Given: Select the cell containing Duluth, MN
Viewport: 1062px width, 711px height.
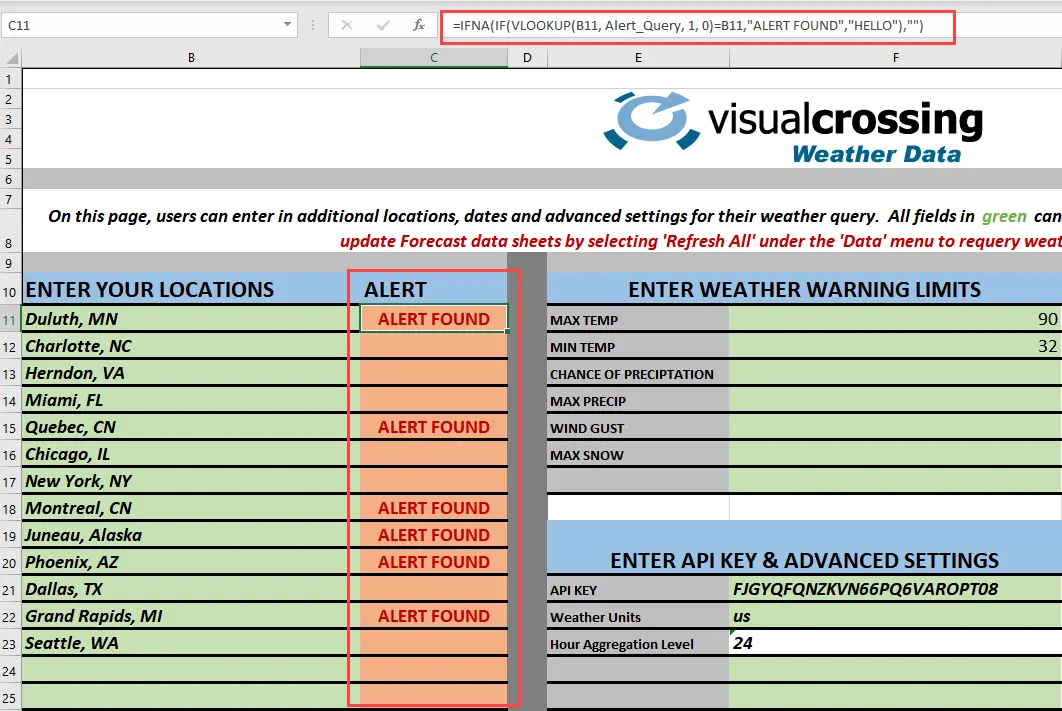Looking at the screenshot, I should [190, 317].
